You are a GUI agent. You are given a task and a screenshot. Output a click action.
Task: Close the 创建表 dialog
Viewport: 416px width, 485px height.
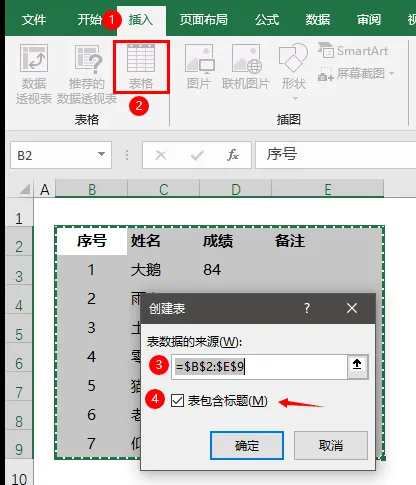(352, 308)
